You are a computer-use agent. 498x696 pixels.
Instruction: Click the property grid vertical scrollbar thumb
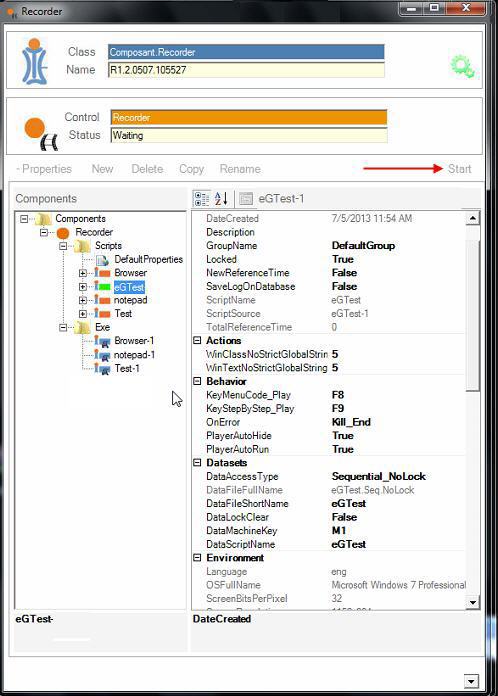coord(473,315)
